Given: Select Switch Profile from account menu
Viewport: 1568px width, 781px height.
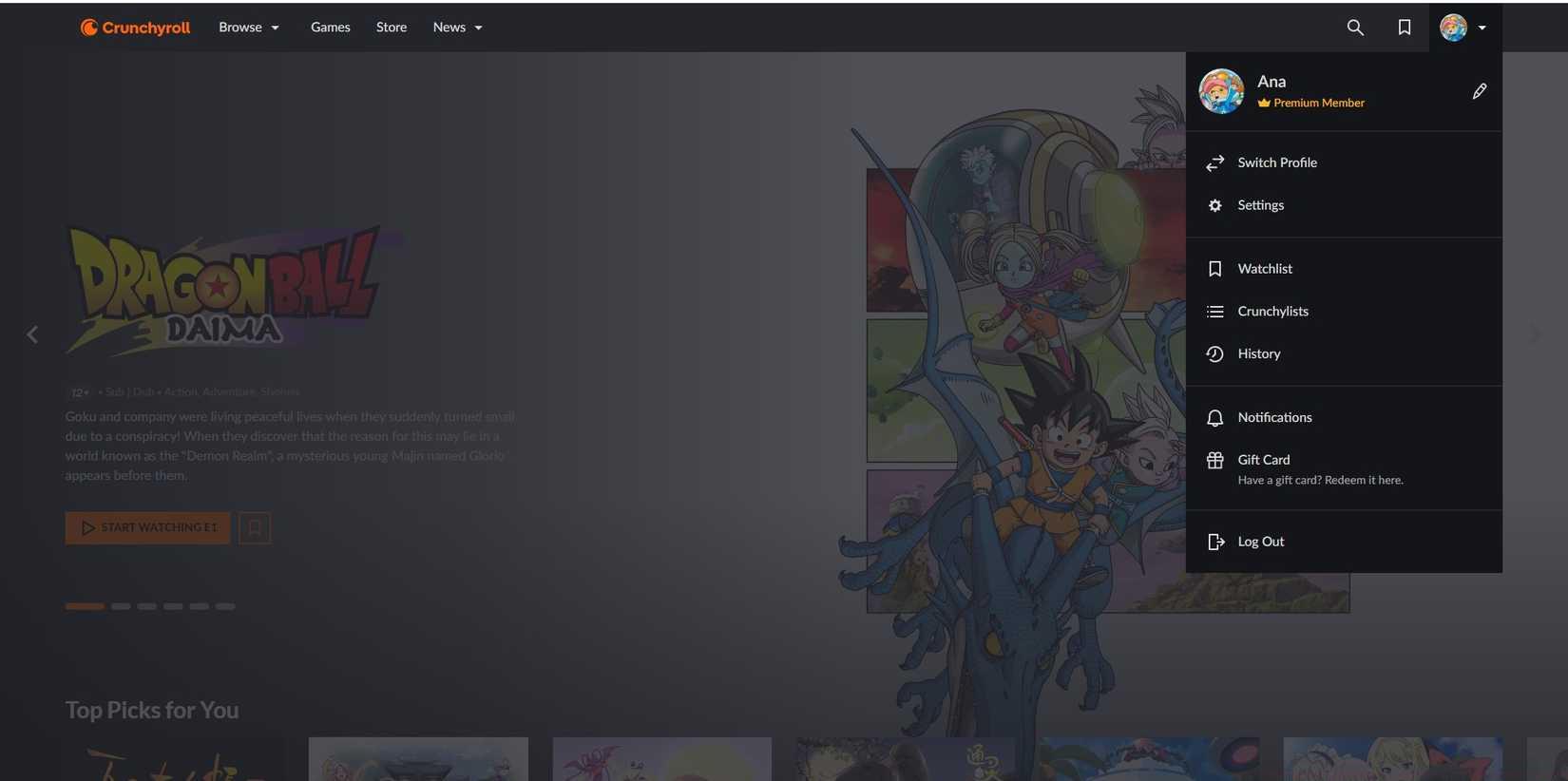Looking at the screenshot, I should coord(1276,162).
